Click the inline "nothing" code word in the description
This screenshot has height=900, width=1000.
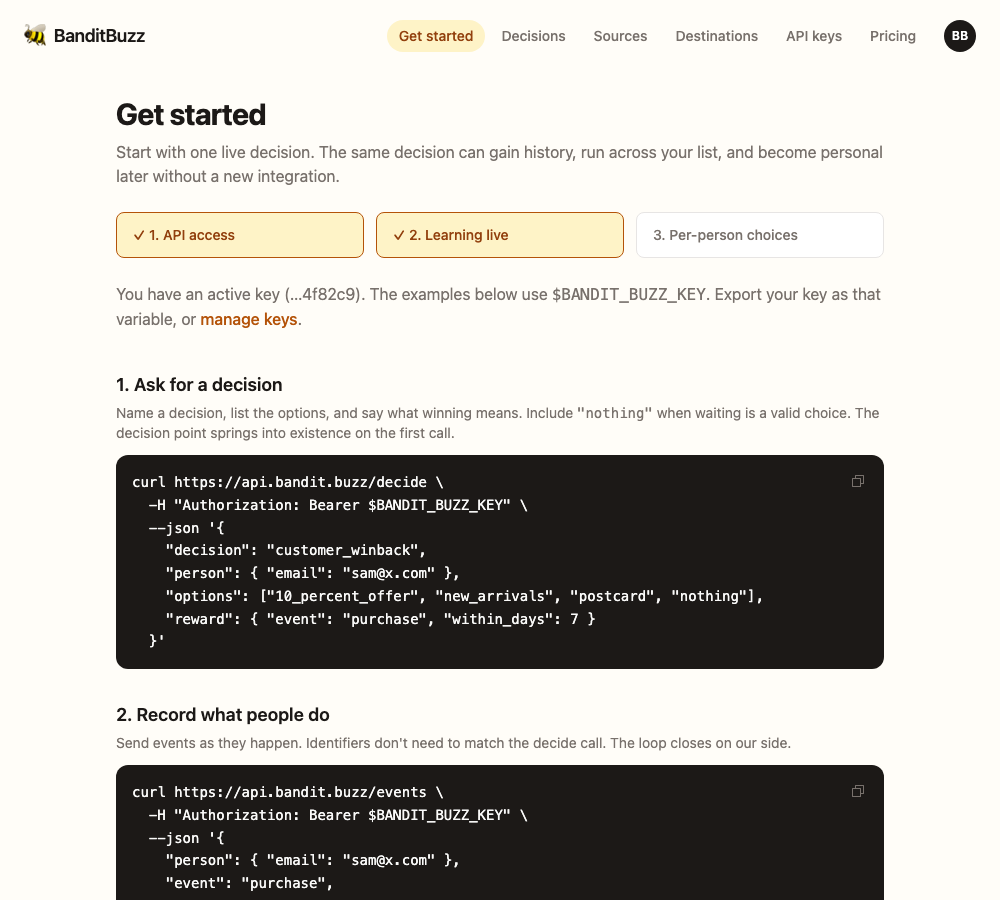click(615, 413)
